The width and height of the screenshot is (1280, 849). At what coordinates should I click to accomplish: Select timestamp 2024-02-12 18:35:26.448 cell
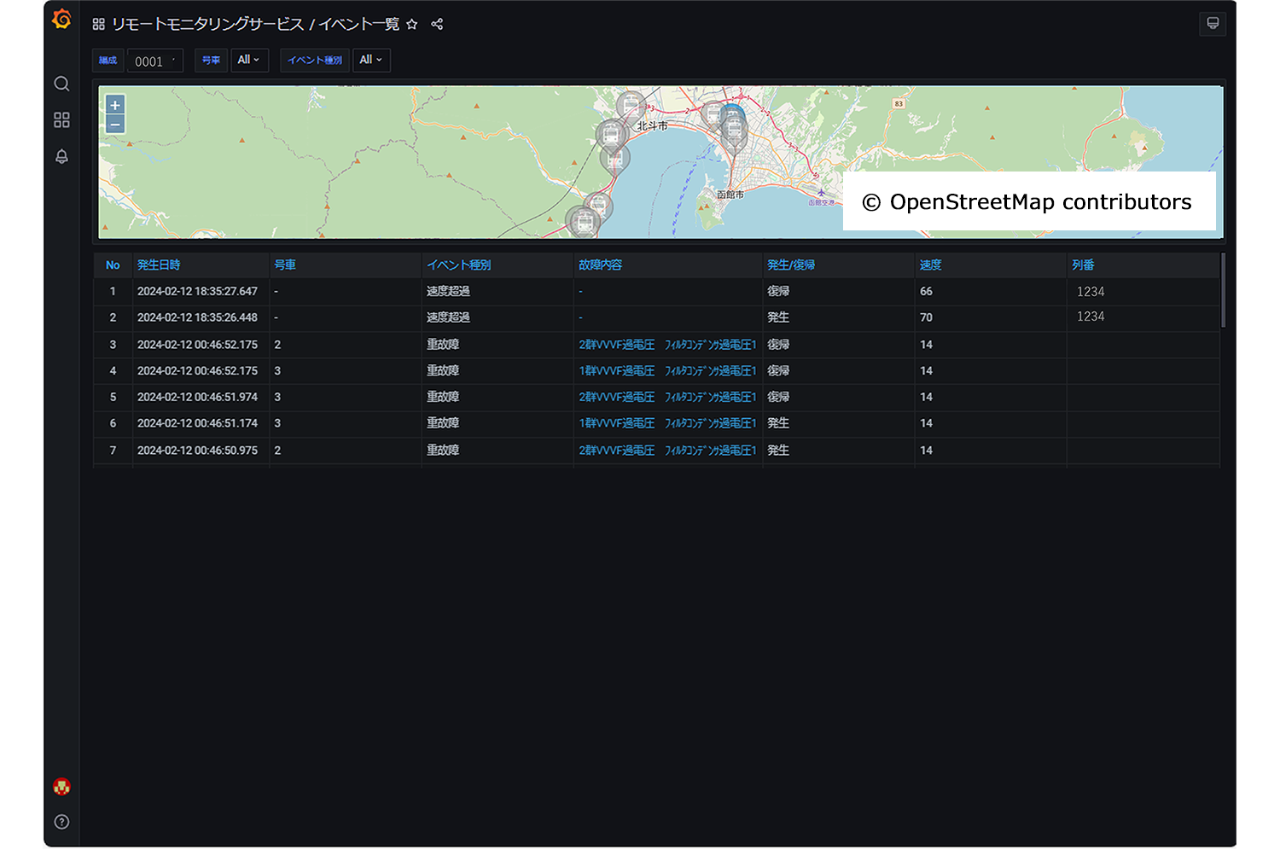coord(197,317)
